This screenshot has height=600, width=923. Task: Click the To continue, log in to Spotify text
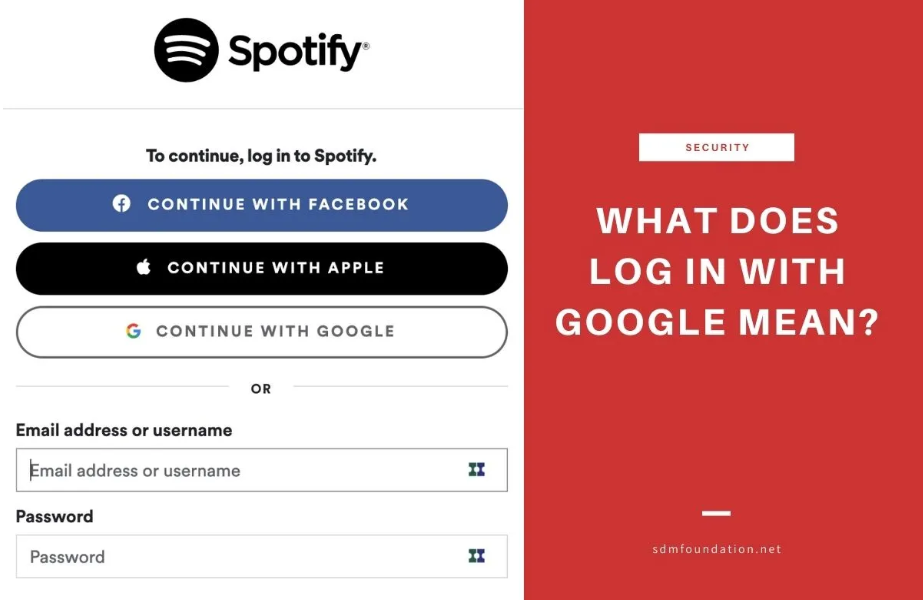click(261, 155)
